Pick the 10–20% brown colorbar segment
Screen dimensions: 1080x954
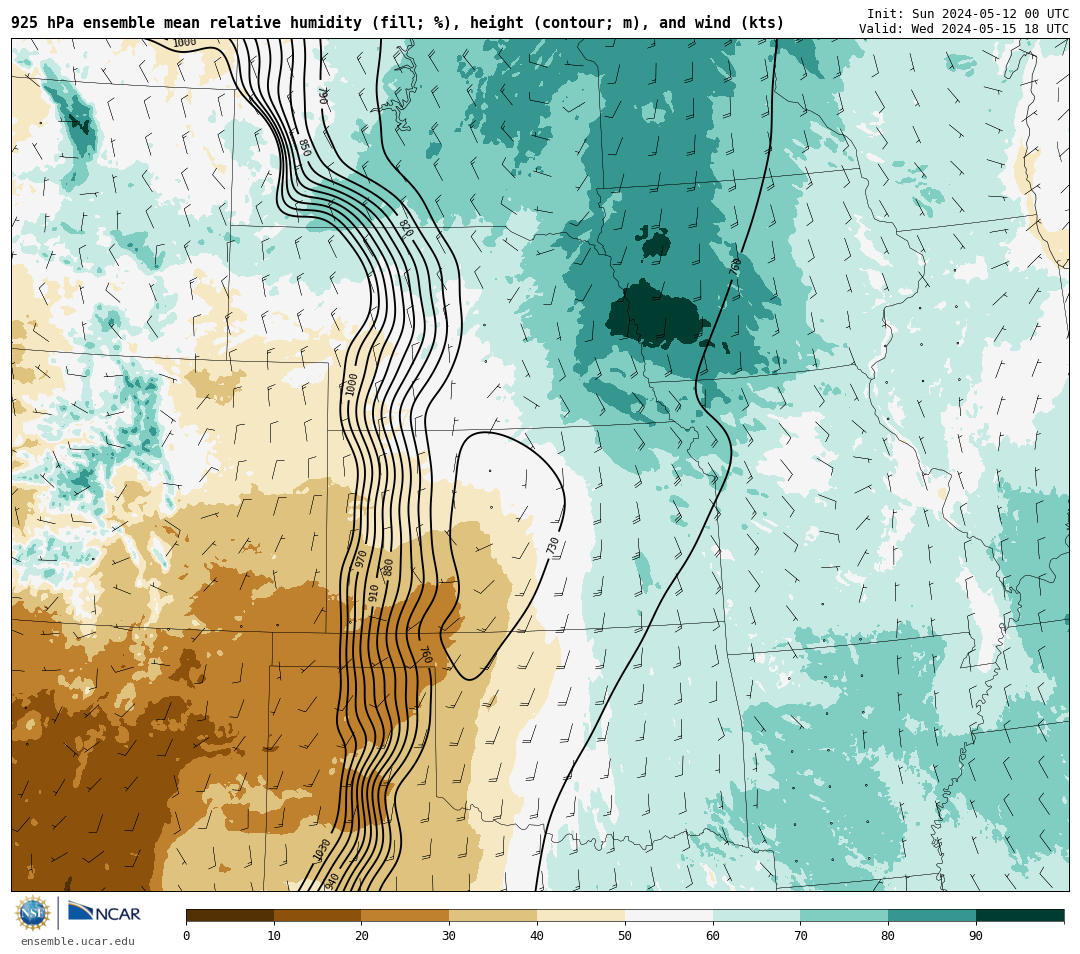pos(318,915)
